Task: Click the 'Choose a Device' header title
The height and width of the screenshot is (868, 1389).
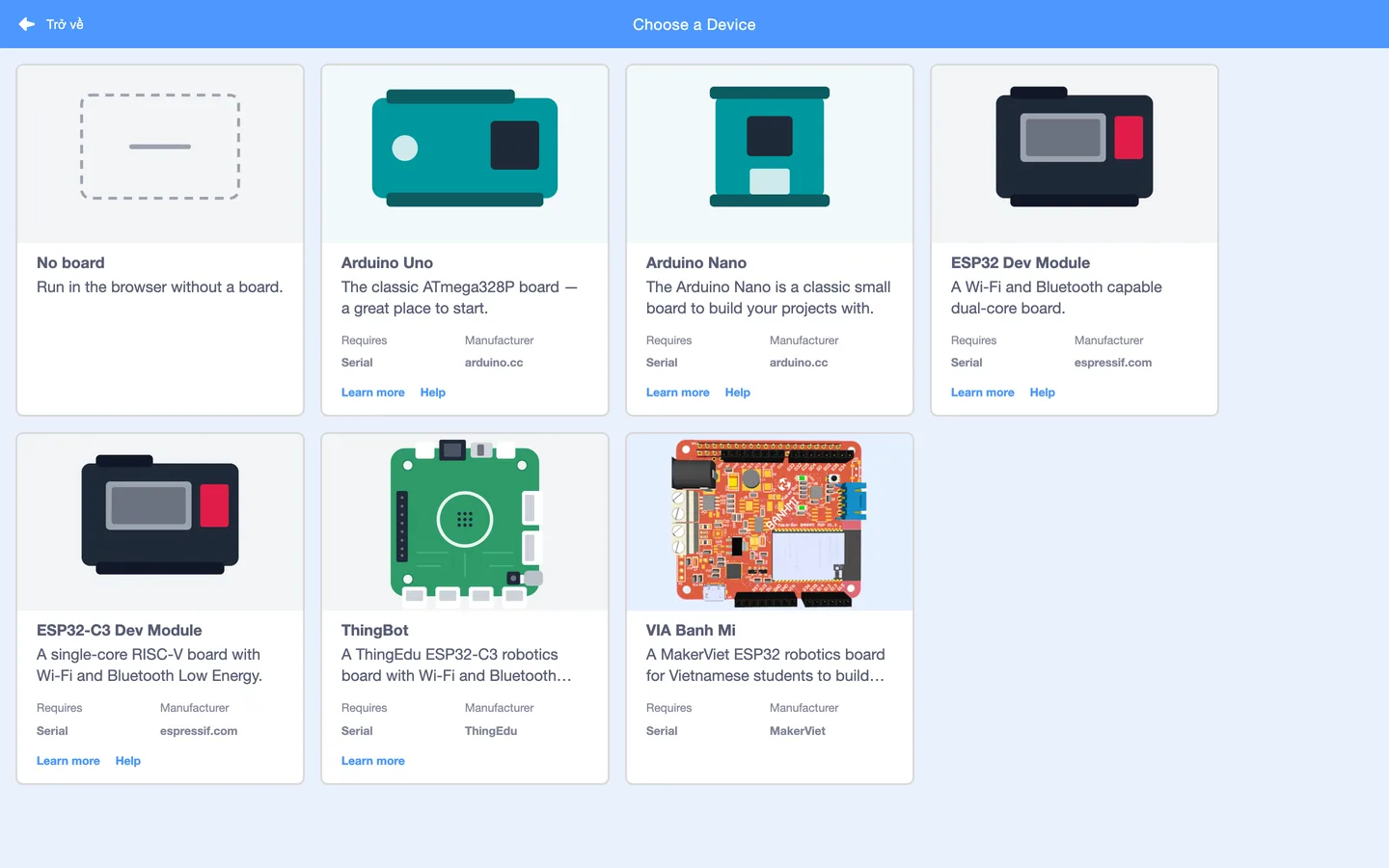Action: pyautogui.click(x=694, y=24)
